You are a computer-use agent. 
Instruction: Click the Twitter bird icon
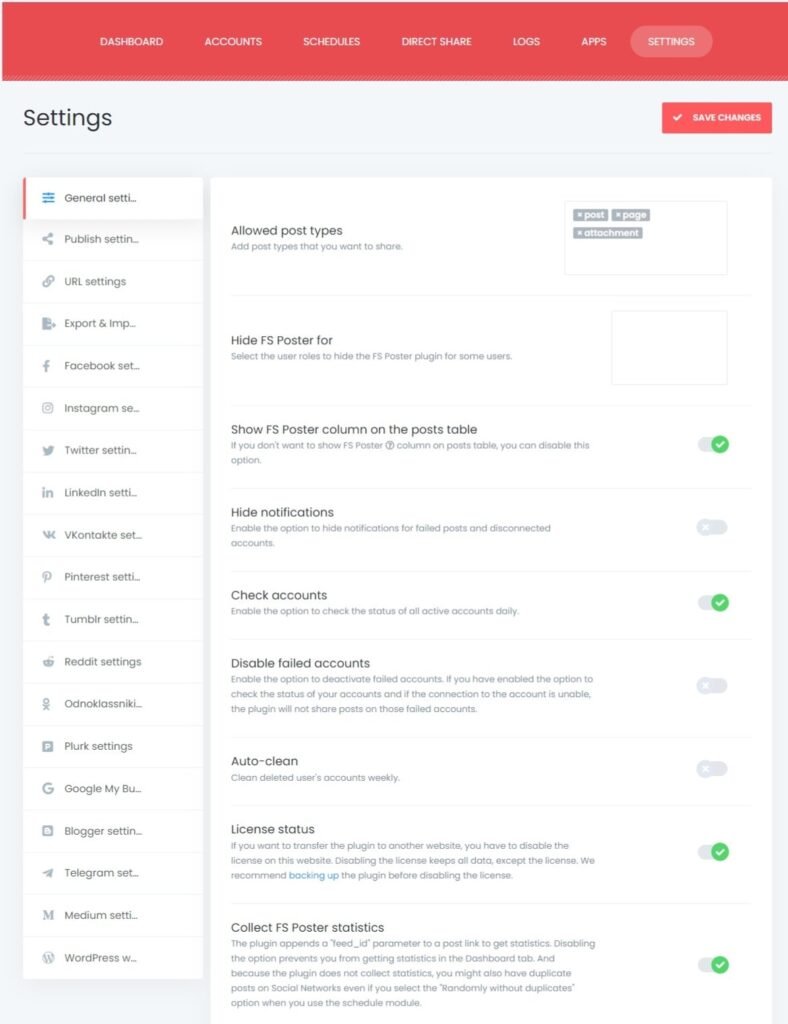[48, 451]
